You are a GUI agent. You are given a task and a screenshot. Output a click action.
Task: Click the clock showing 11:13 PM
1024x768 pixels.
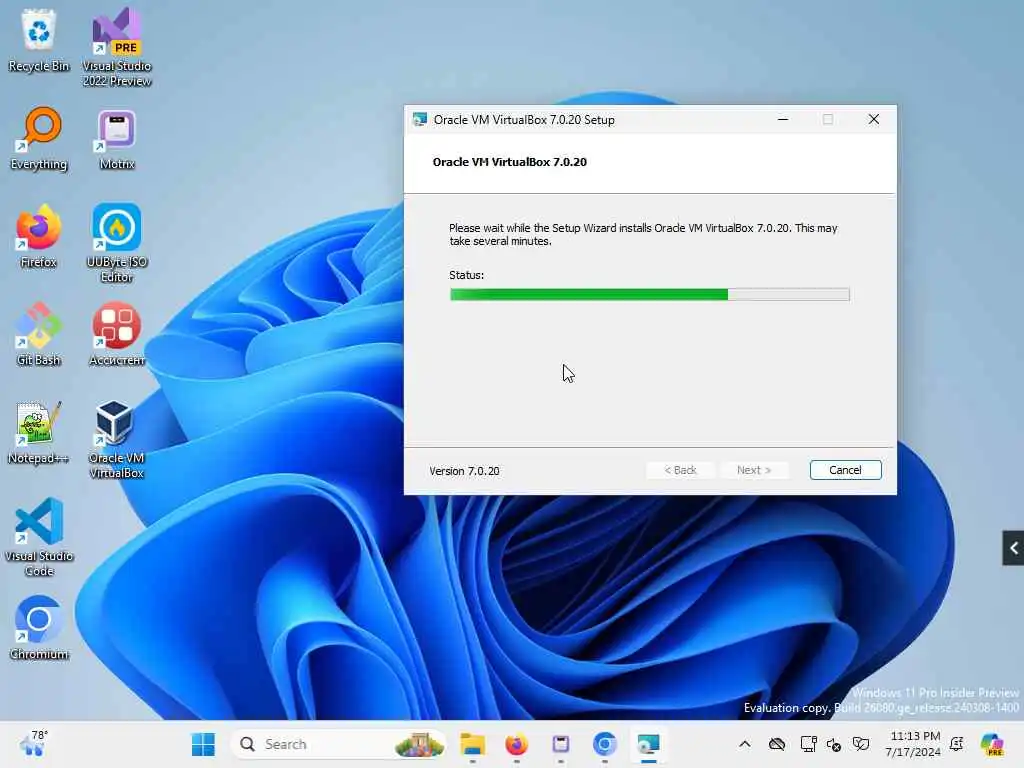click(914, 744)
